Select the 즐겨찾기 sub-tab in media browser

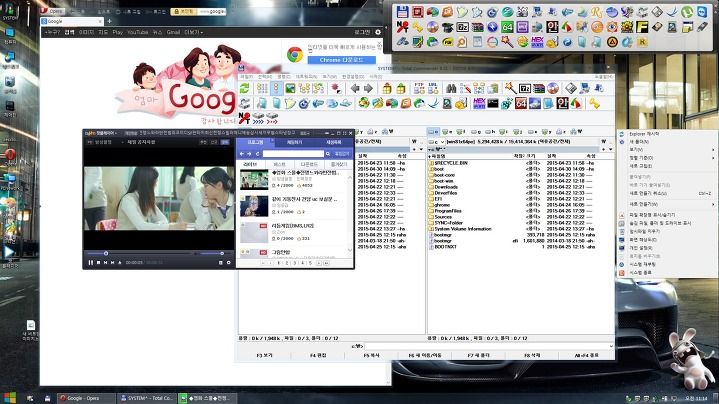[x=338, y=164]
